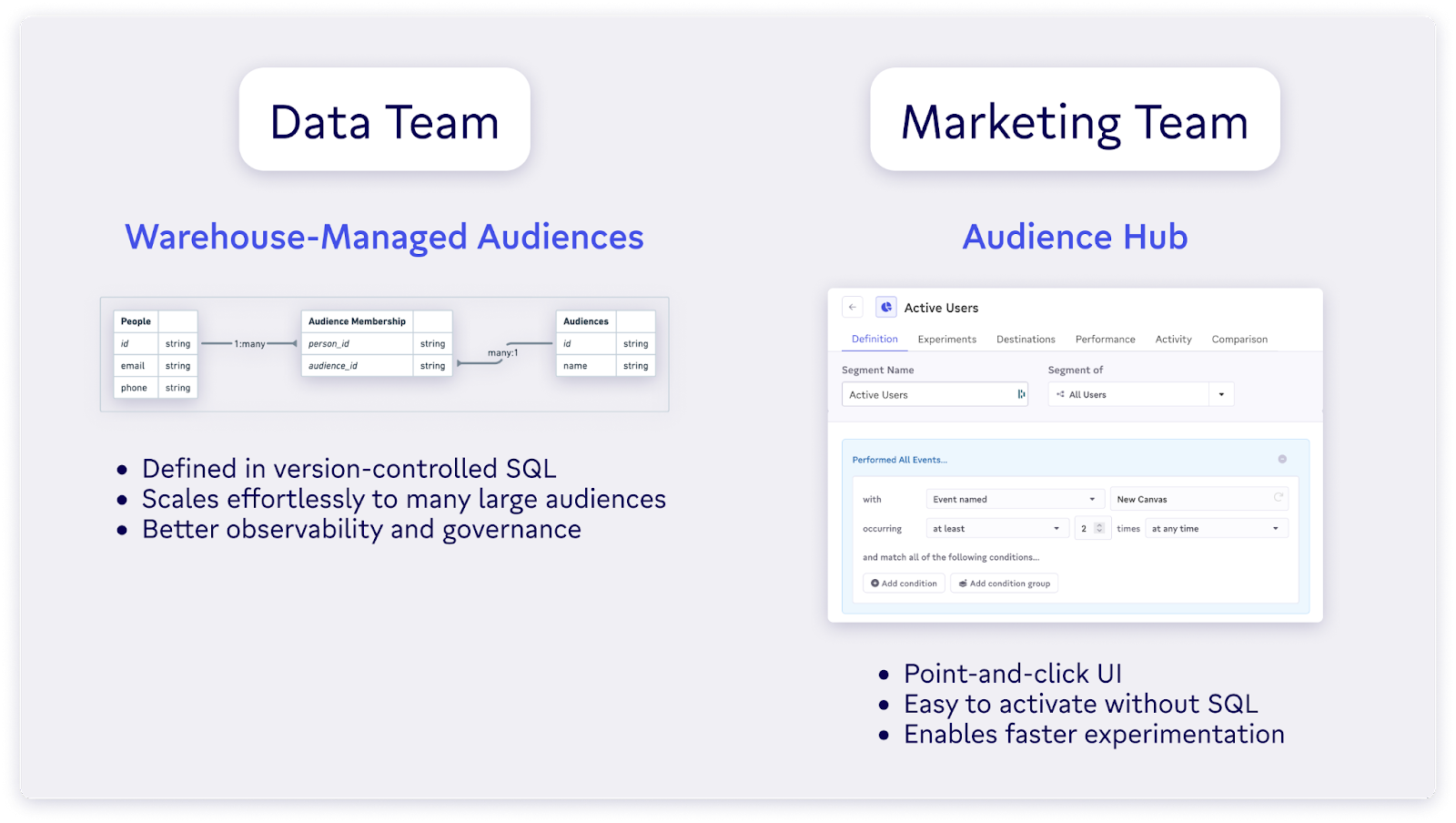Click 'Better observability and governance' bullet

point(361,529)
